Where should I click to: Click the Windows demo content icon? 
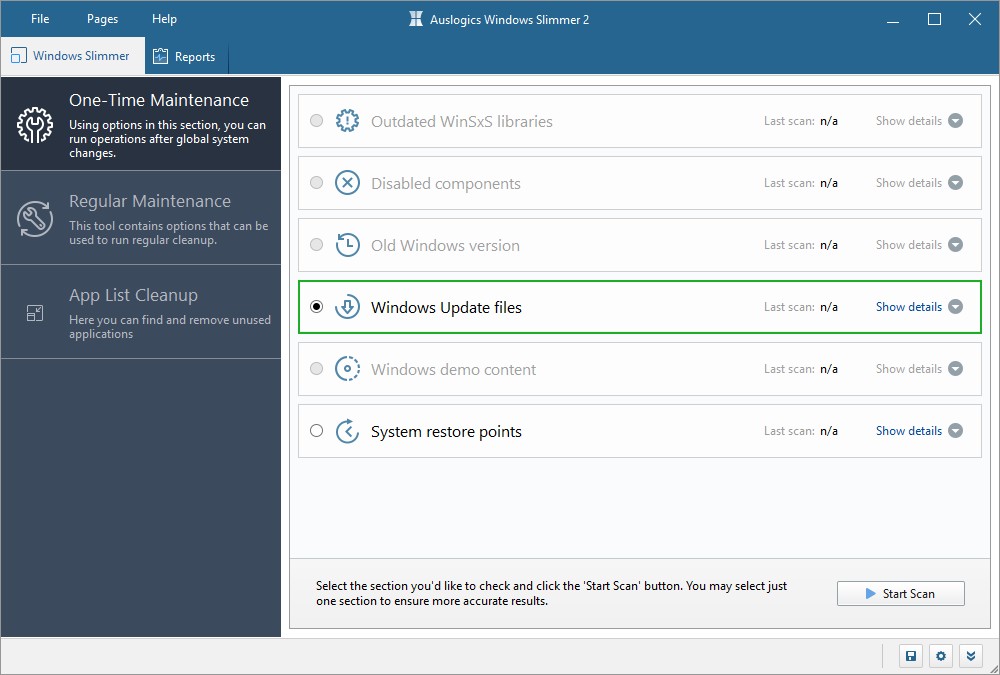coord(347,369)
